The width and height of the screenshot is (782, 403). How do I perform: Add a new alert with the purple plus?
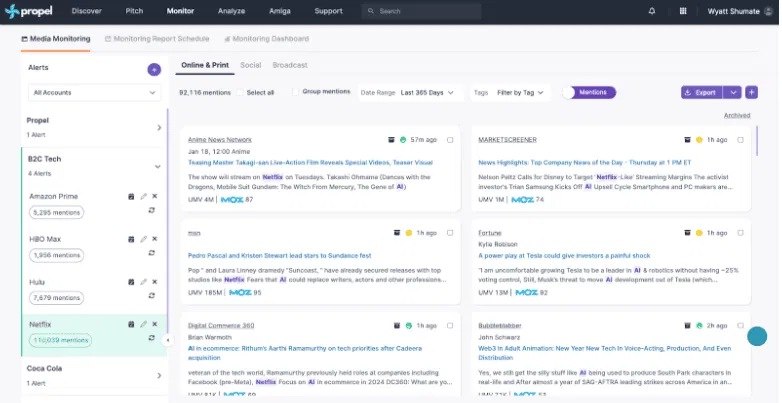click(x=154, y=69)
